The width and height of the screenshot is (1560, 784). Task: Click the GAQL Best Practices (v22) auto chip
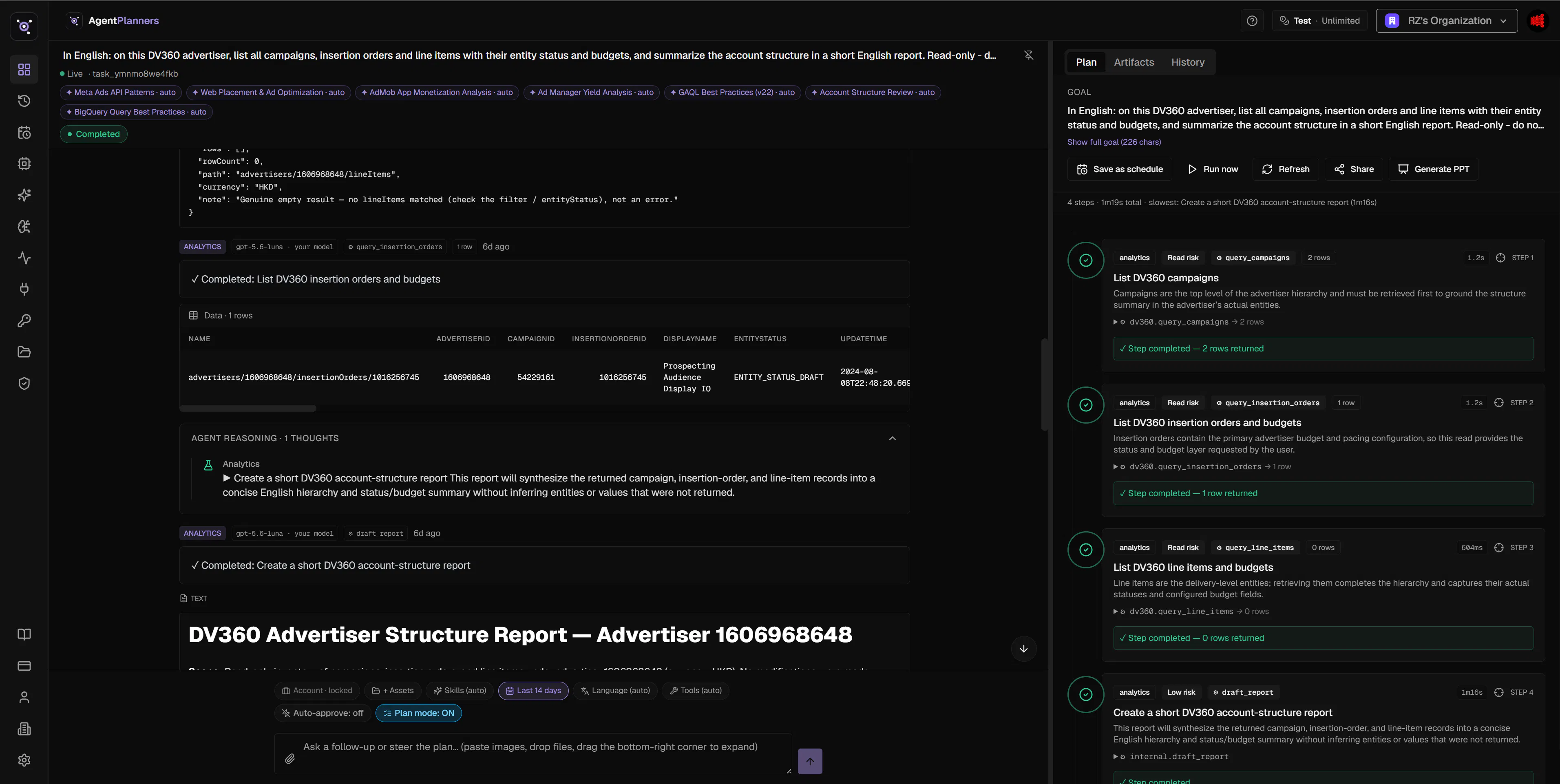click(x=732, y=93)
